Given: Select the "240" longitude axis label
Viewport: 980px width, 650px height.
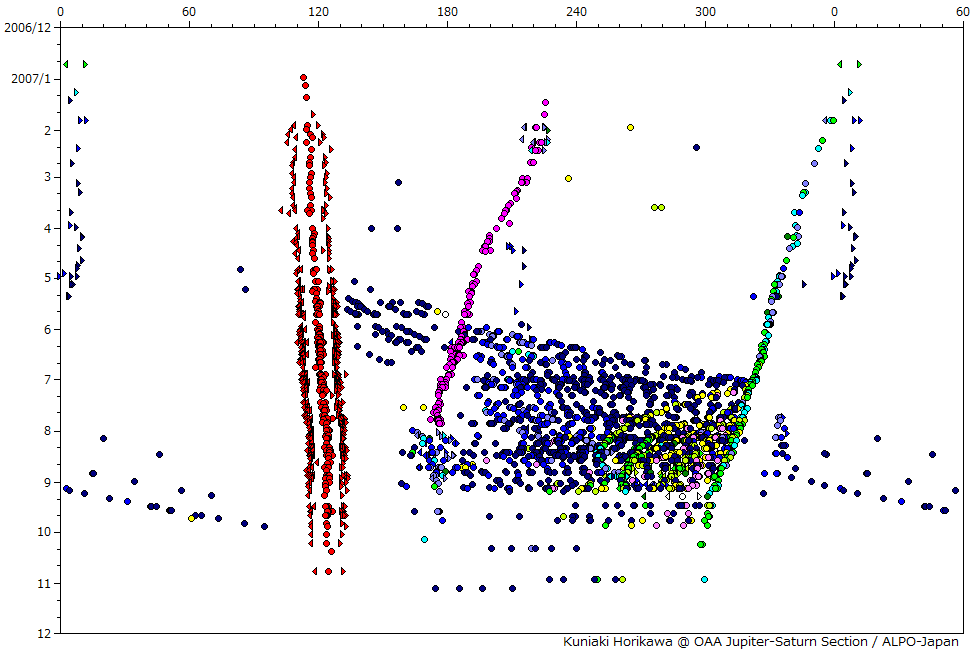Looking at the screenshot, I should [576, 12].
